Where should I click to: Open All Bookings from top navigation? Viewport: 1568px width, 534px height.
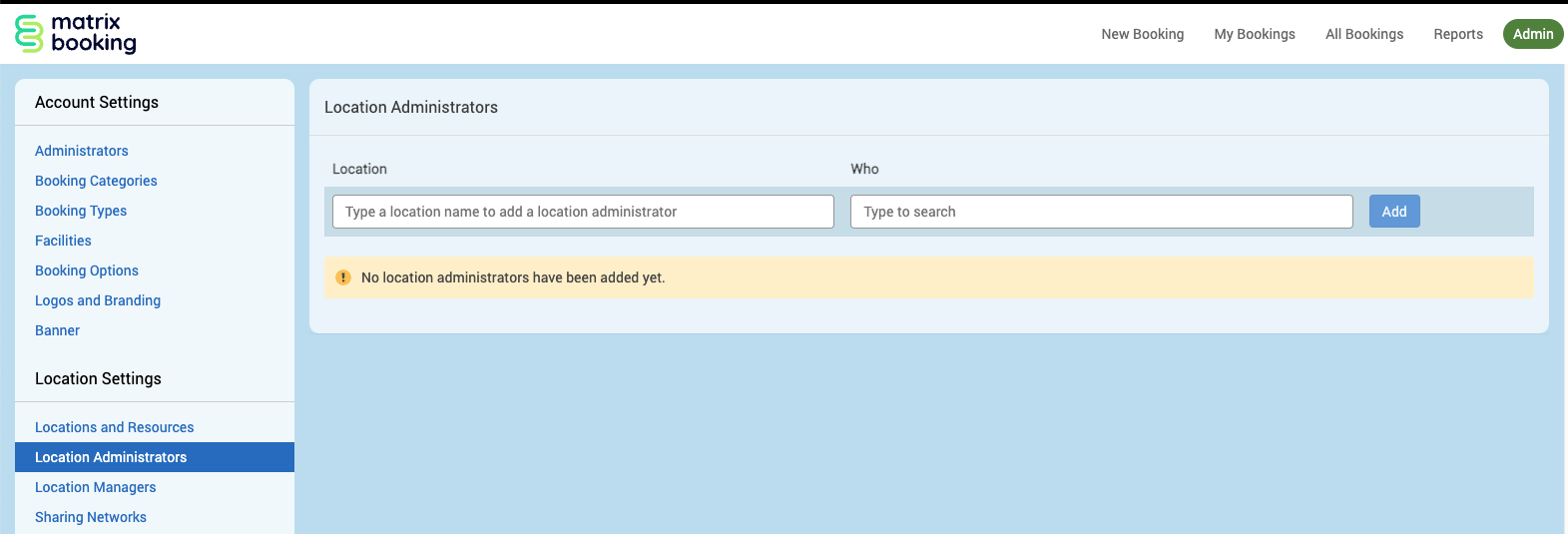point(1363,34)
